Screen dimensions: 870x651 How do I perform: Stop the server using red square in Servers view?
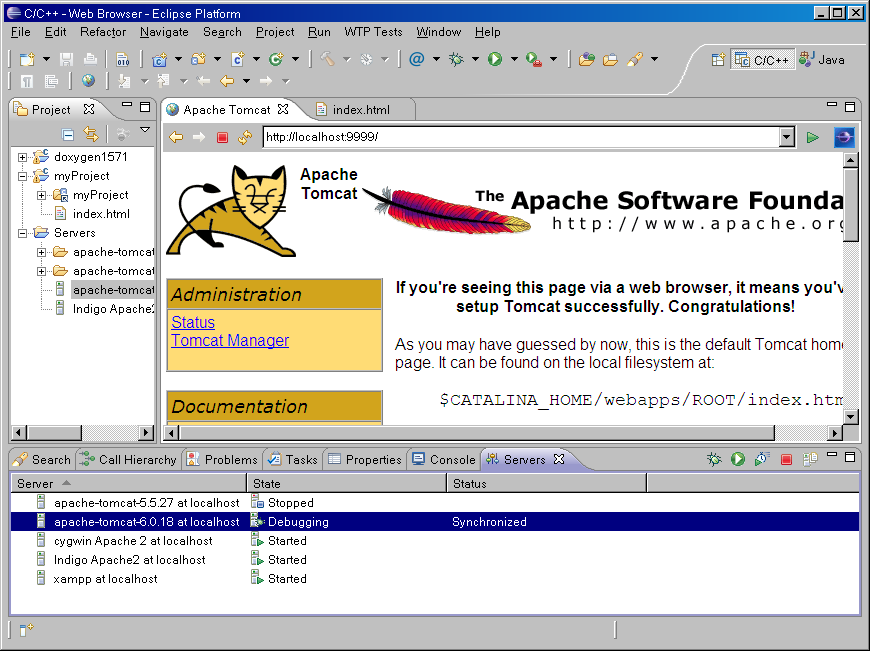pyautogui.click(x=786, y=460)
